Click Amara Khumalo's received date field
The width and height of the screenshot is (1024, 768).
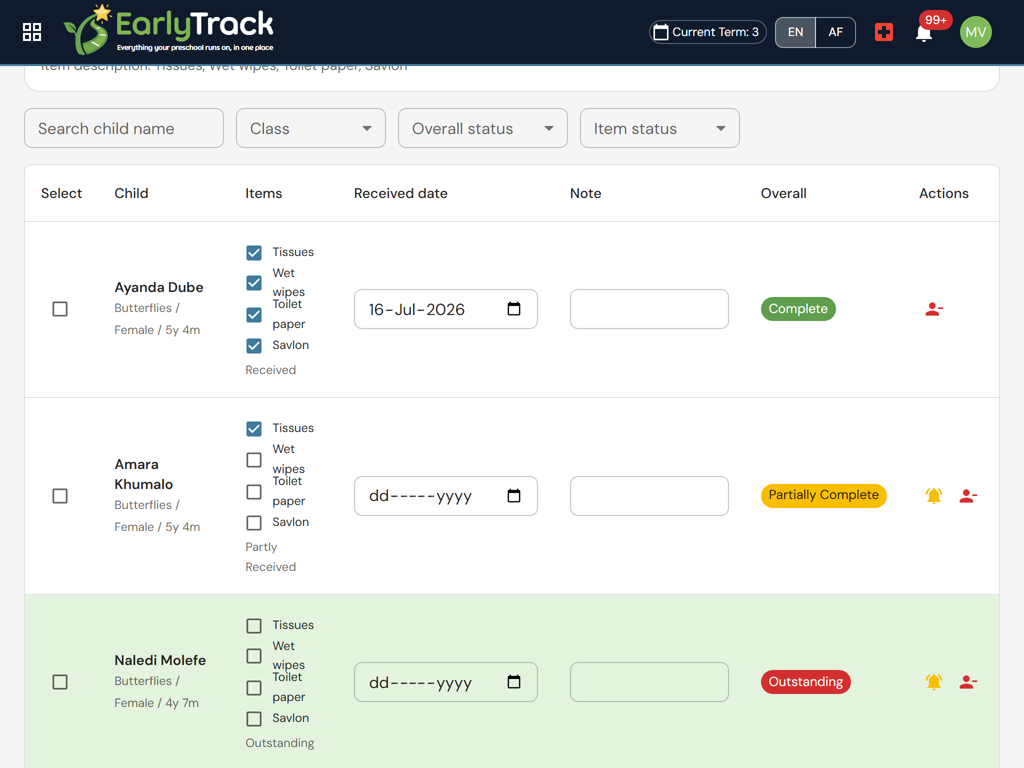pos(445,496)
